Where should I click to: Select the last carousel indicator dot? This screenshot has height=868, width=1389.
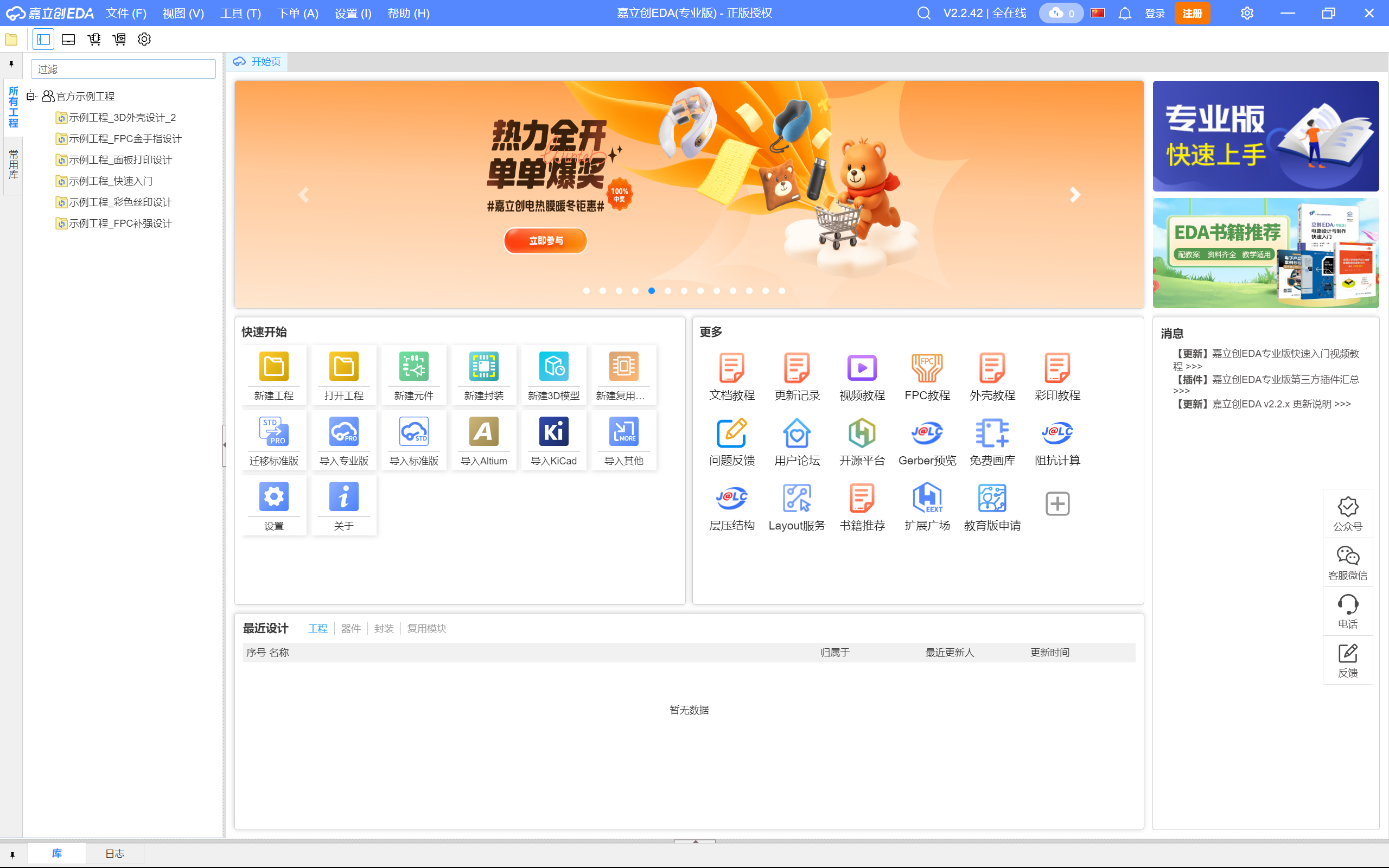[782, 290]
